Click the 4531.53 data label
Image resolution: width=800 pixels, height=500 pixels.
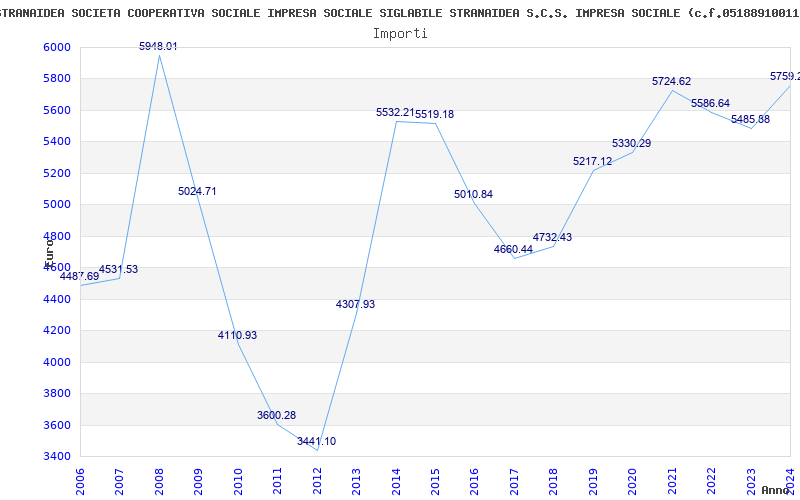tap(118, 269)
